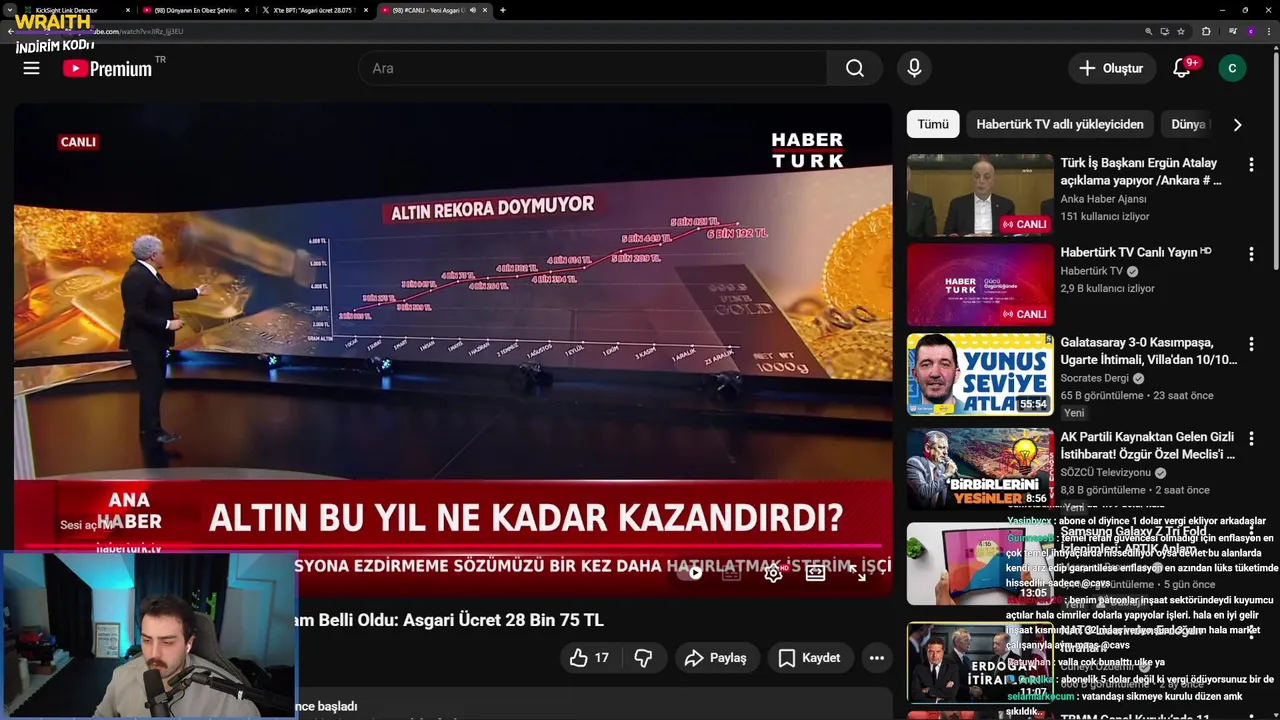This screenshot has width=1280, height=720.
Task: Click the video progress bar
Action: (x=453, y=548)
